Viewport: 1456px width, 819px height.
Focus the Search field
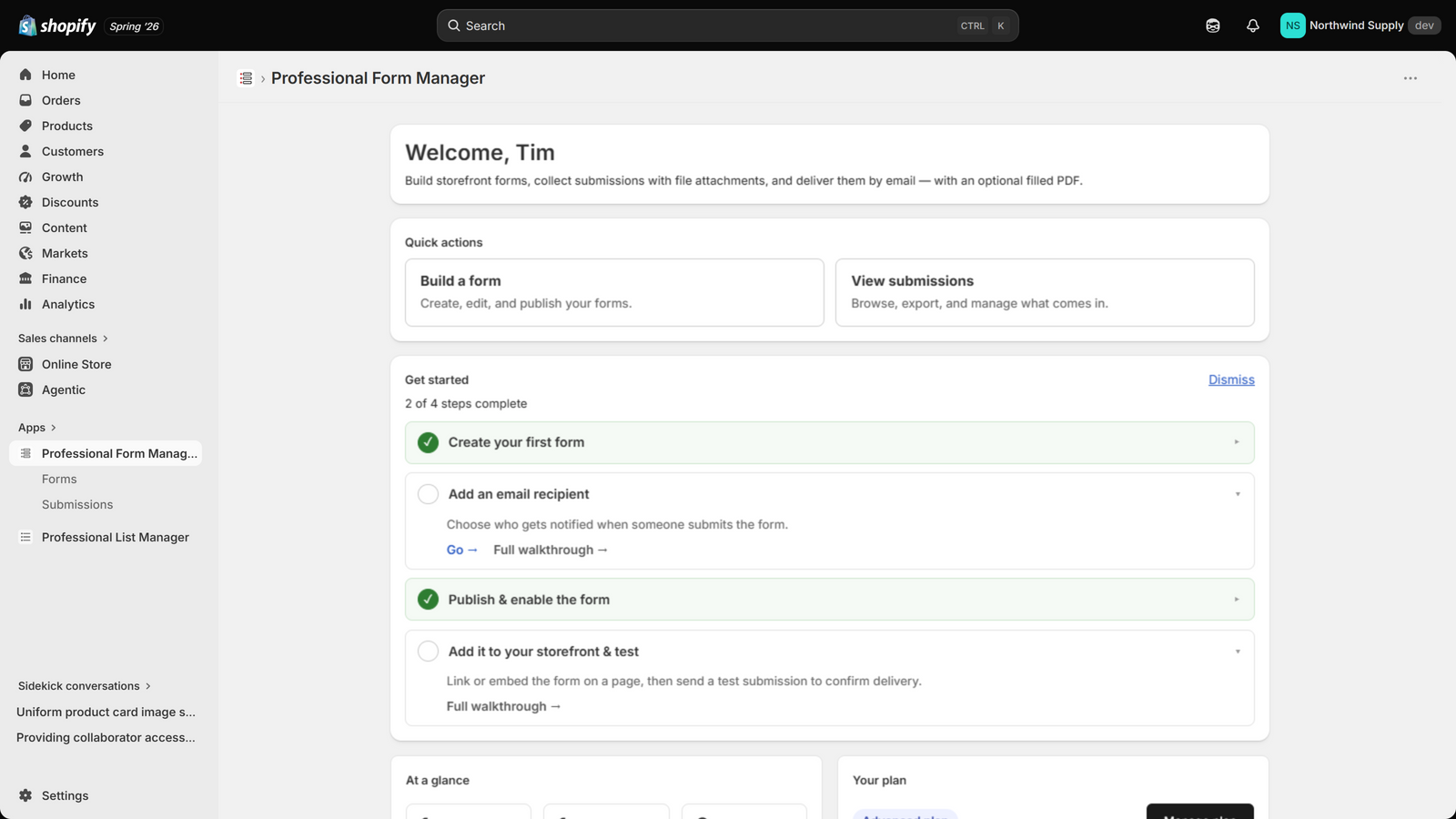click(x=727, y=25)
